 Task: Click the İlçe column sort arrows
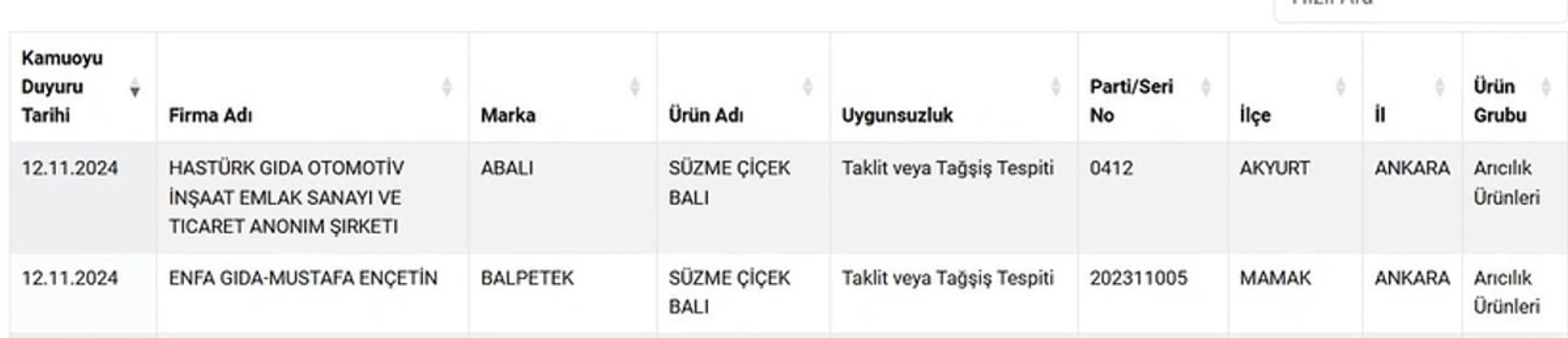pos(1340,87)
